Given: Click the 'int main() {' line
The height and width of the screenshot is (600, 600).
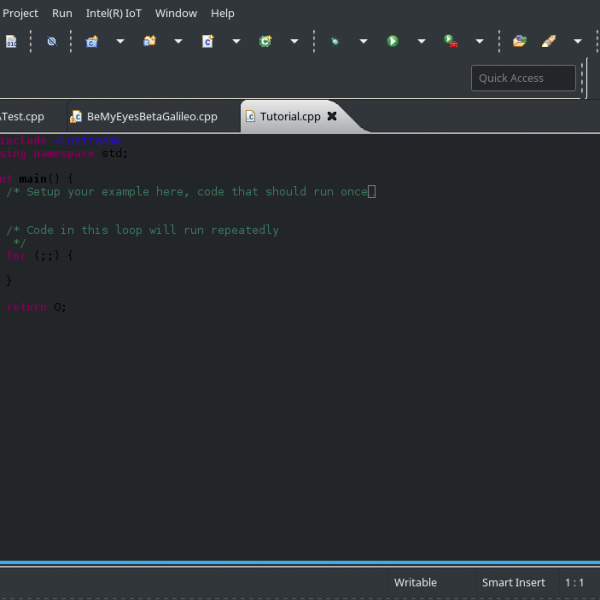Looking at the screenshot, I should point(36,178).
